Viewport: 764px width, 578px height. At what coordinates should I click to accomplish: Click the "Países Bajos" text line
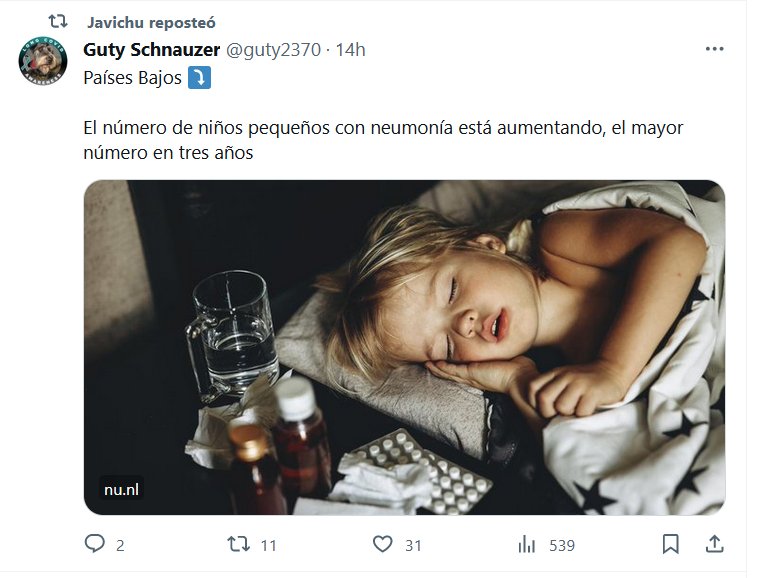(133, 78)
